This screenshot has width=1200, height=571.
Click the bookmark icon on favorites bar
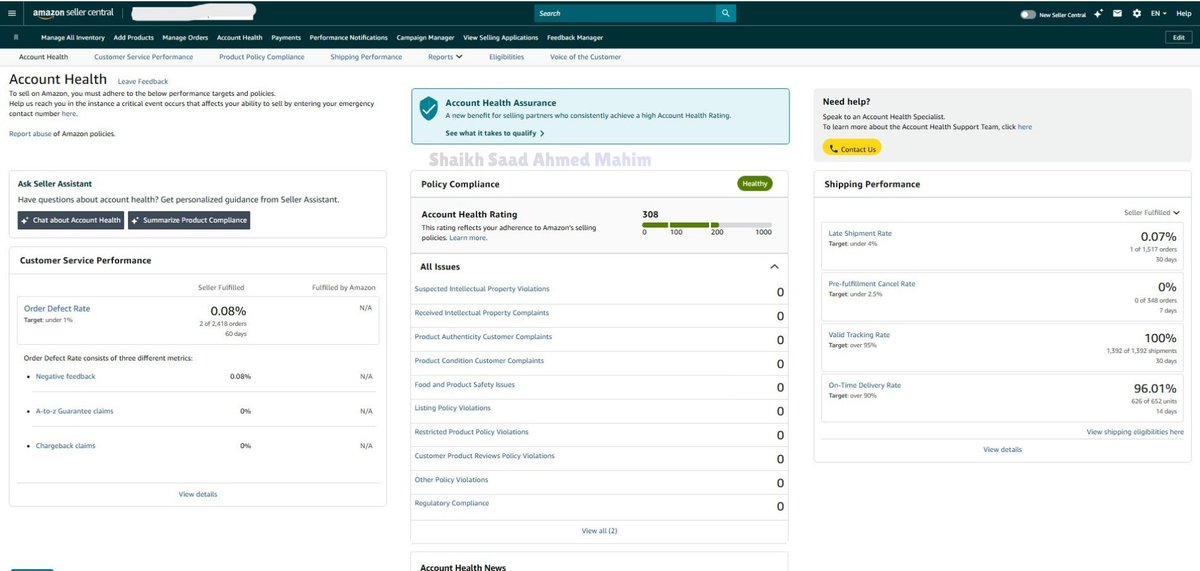pyautogui.click(x=16, y=37)
